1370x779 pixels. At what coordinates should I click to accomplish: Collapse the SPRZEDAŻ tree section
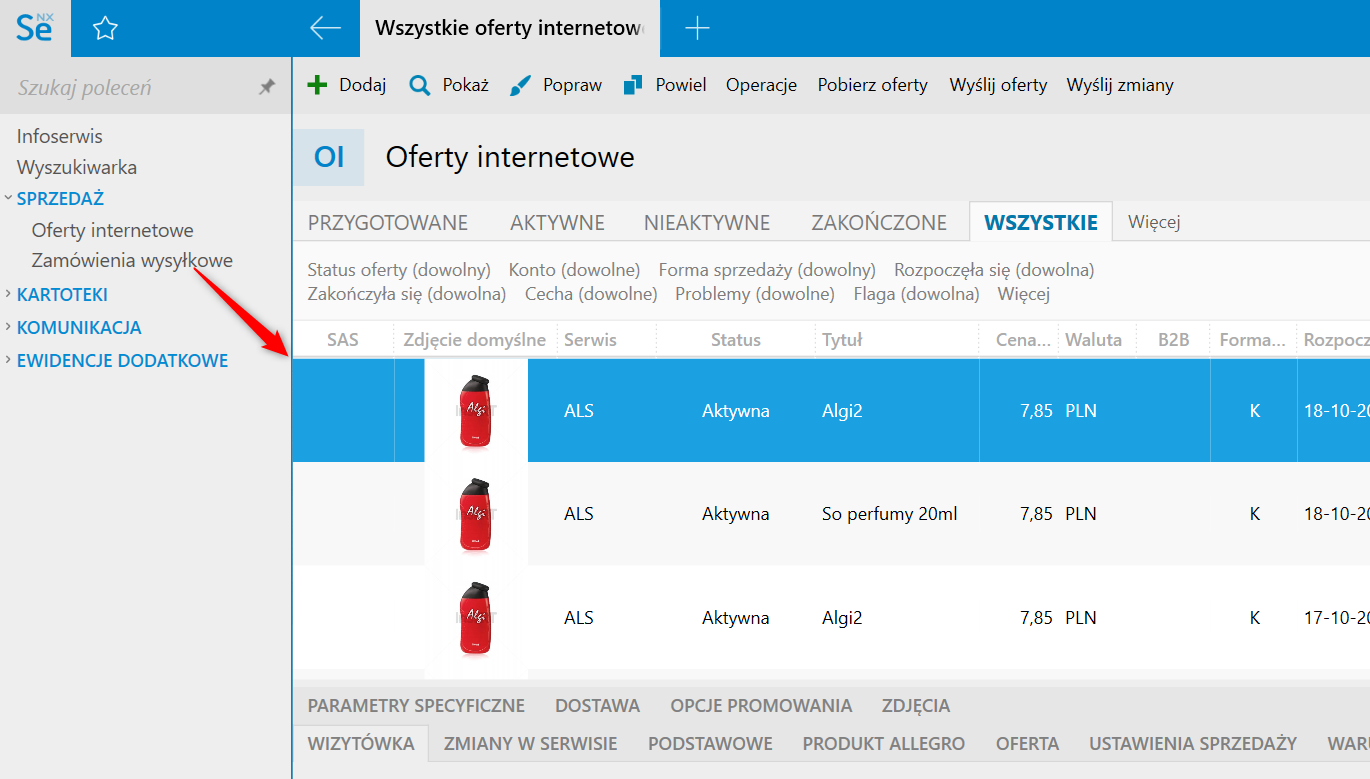(8, 198)
